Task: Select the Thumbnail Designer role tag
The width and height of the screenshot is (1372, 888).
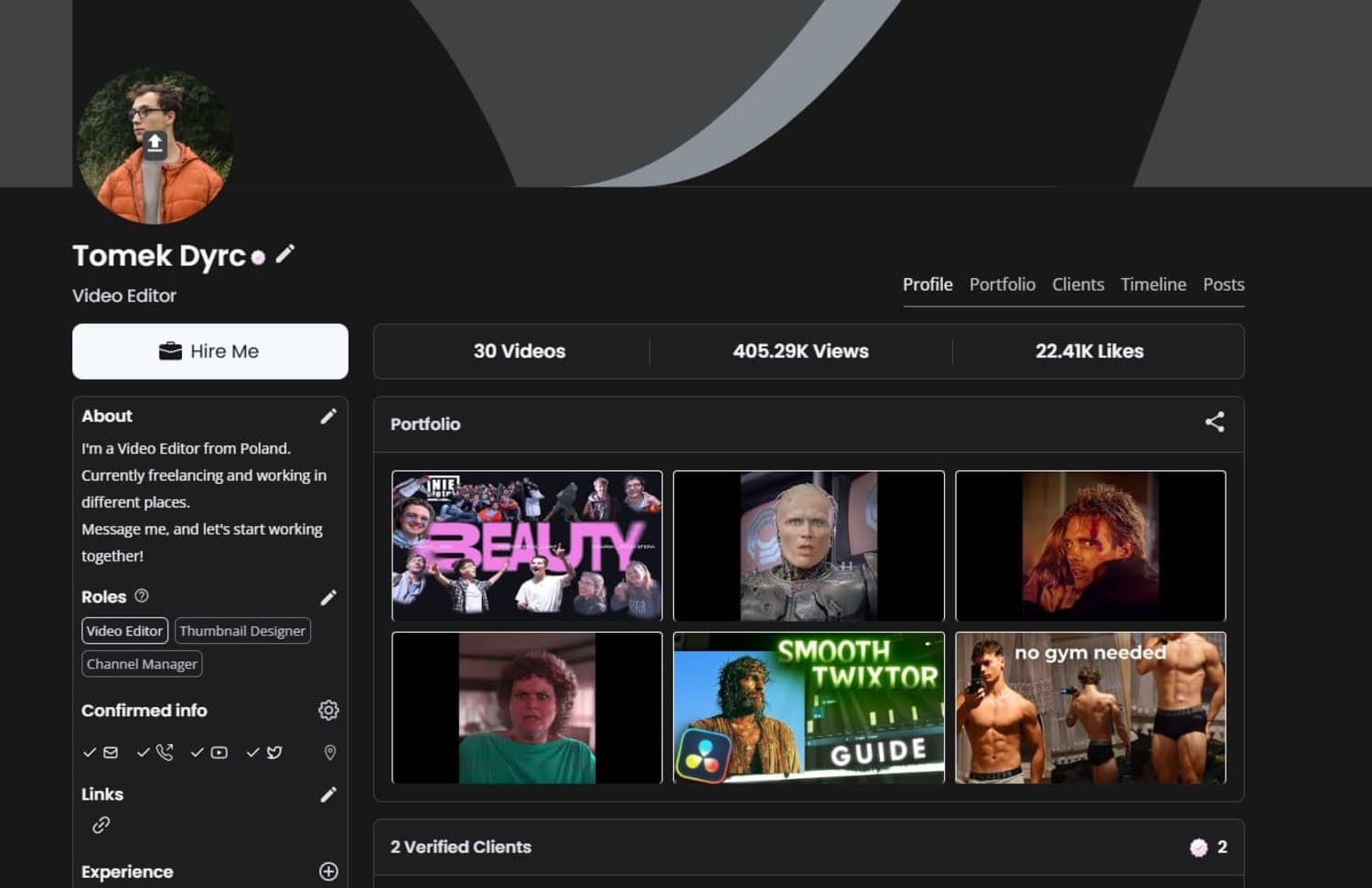Action: coord(242,631)
